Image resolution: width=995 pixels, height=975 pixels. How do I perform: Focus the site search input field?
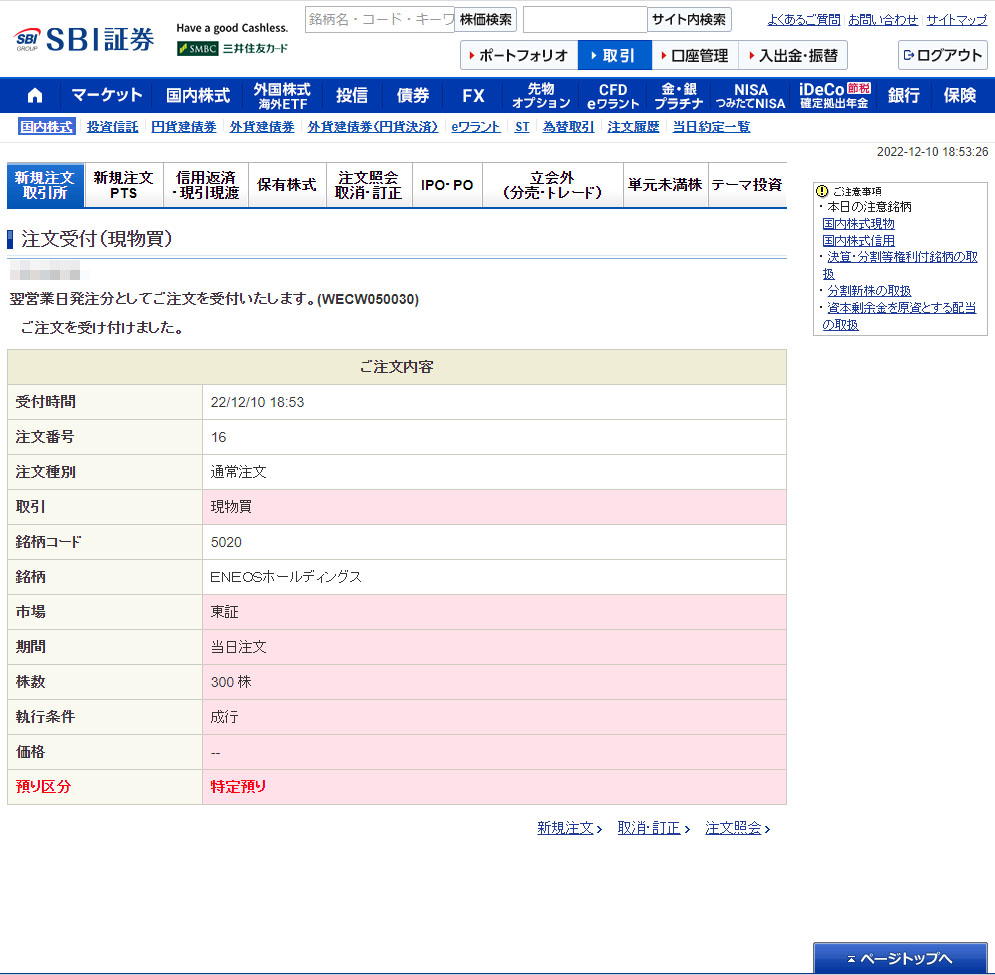584,19
